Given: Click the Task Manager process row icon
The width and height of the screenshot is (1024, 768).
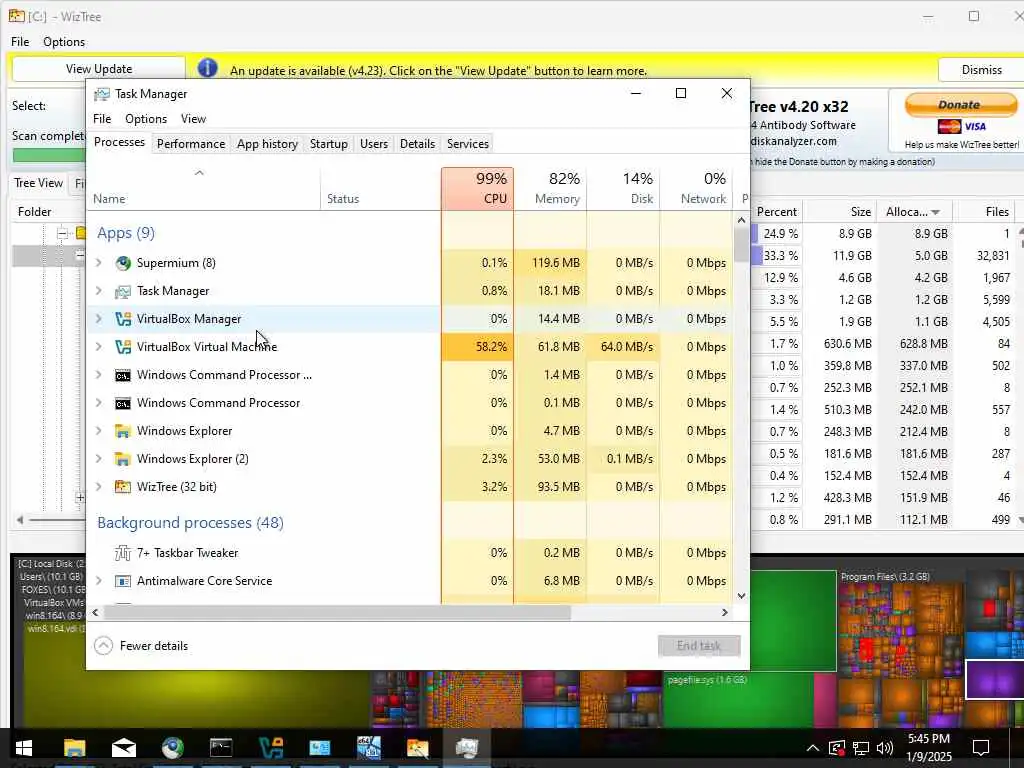Looking at the screenshot, I should coord(123,291).
